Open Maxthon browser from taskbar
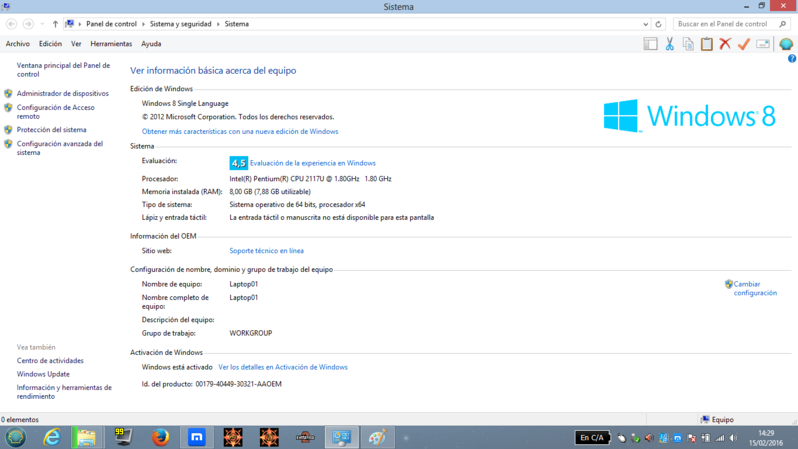798x449 pixels. pos(196,437)
